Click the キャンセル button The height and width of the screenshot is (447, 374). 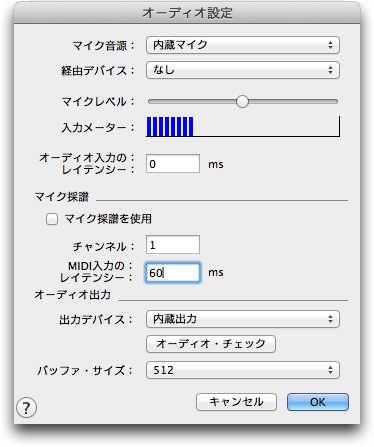[x=236, y=402]
